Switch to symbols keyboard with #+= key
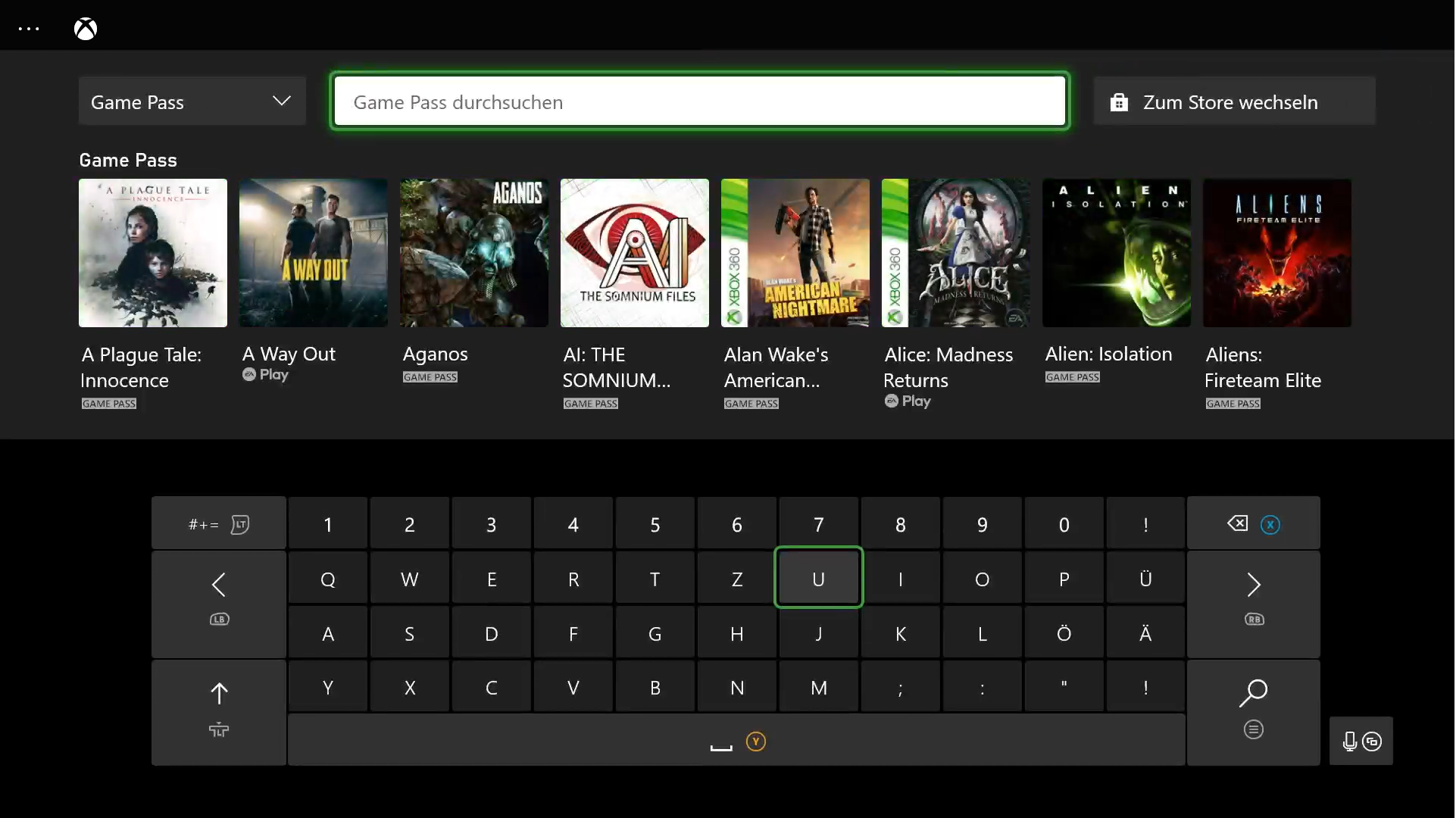Viewport: 1456px width, 818px height. tap(219, 523)
